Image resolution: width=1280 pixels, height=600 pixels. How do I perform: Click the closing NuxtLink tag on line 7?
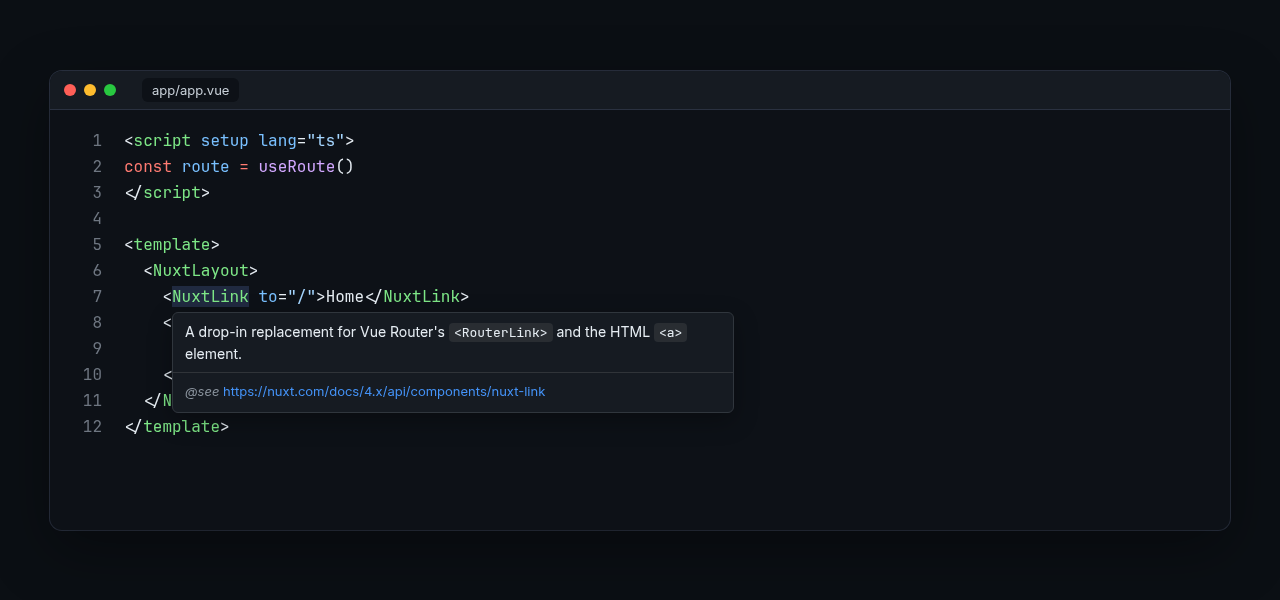[421, 296]
